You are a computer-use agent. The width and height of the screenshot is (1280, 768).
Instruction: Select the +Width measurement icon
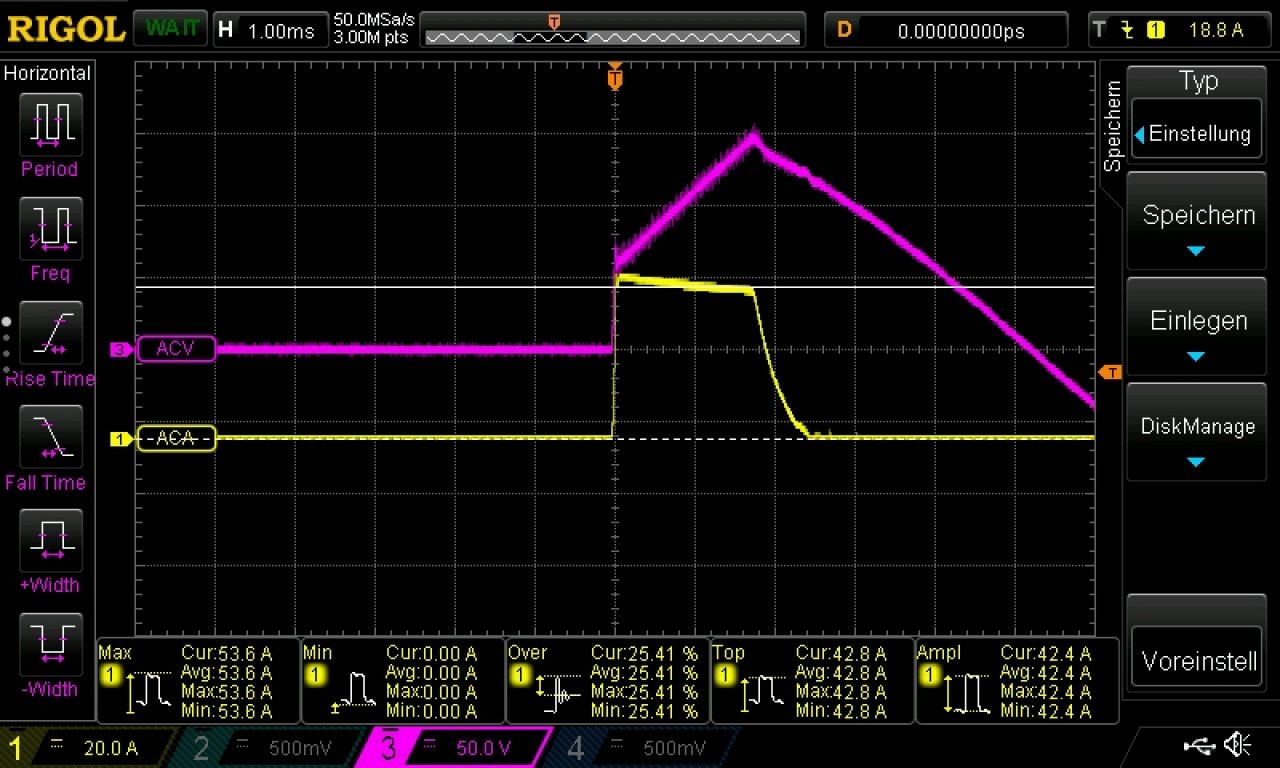(50, 541)
